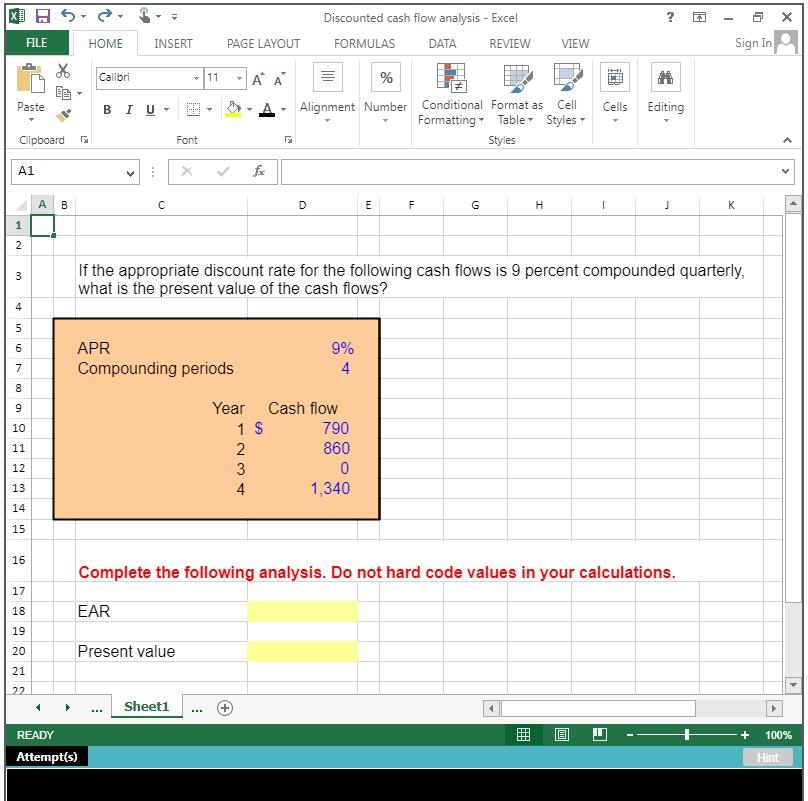Apply the font color A swatch
The width and height of the screenshot is (808, 801).
(267, 109)
